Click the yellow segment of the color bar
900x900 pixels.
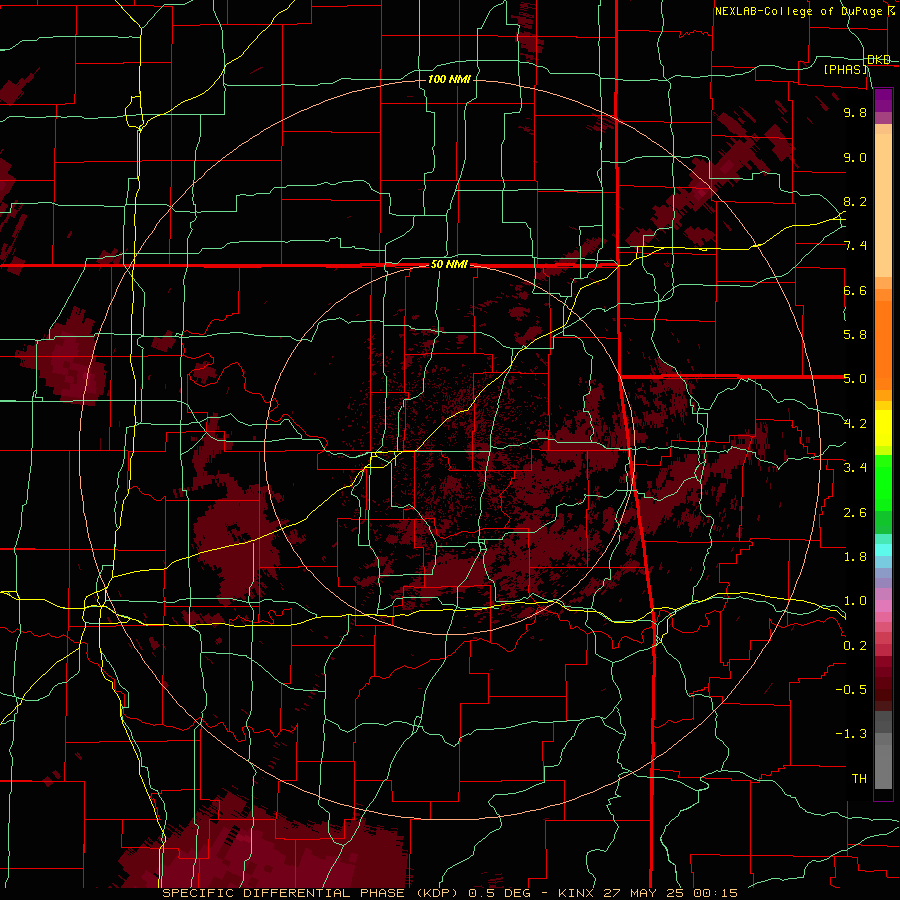tap(883, 428)
